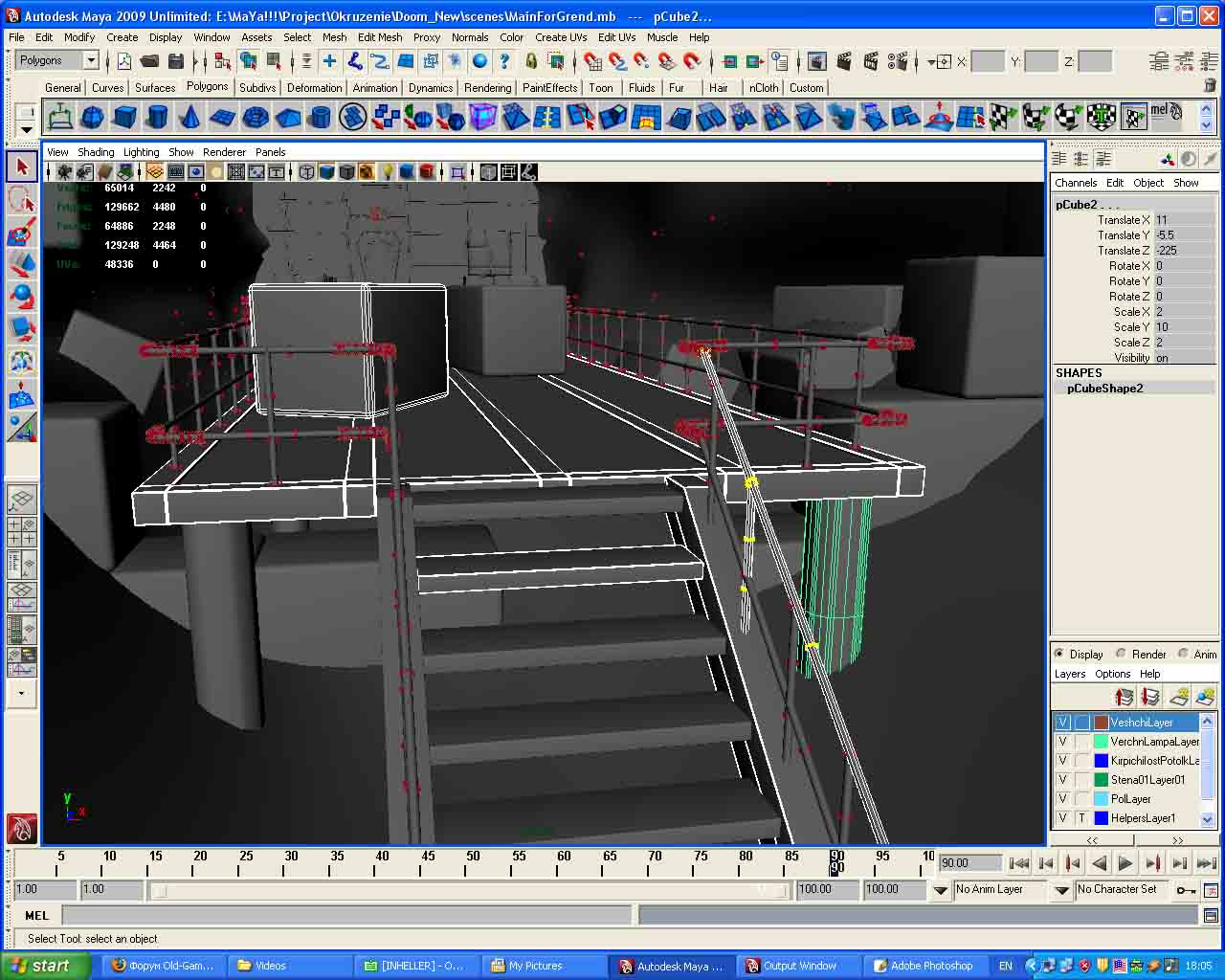The image size is (1225, 980).
Task: Activate the Select Tool arrow
Action: coord(22,167)
